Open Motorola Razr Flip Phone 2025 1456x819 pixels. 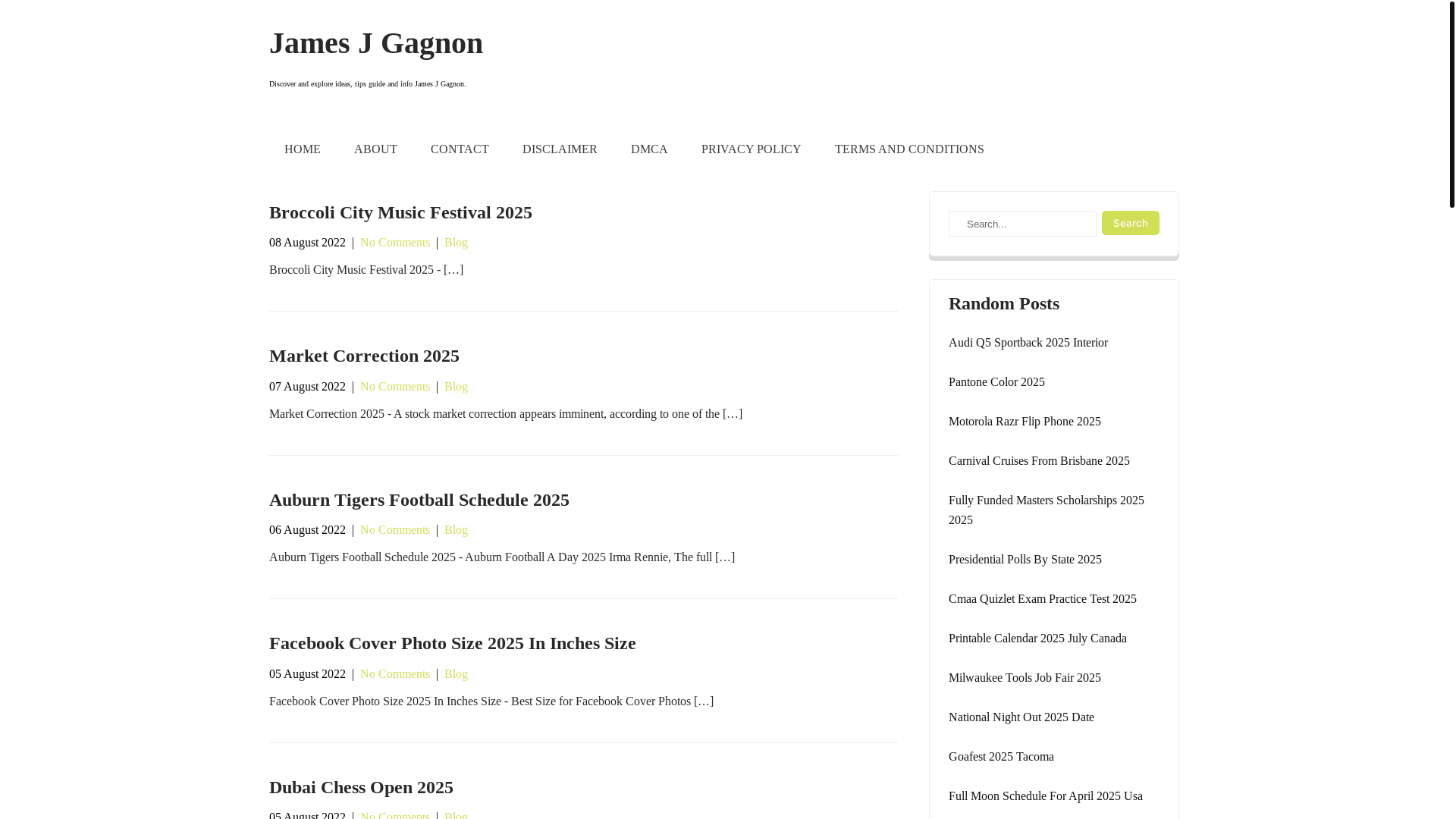(1025, 422)
